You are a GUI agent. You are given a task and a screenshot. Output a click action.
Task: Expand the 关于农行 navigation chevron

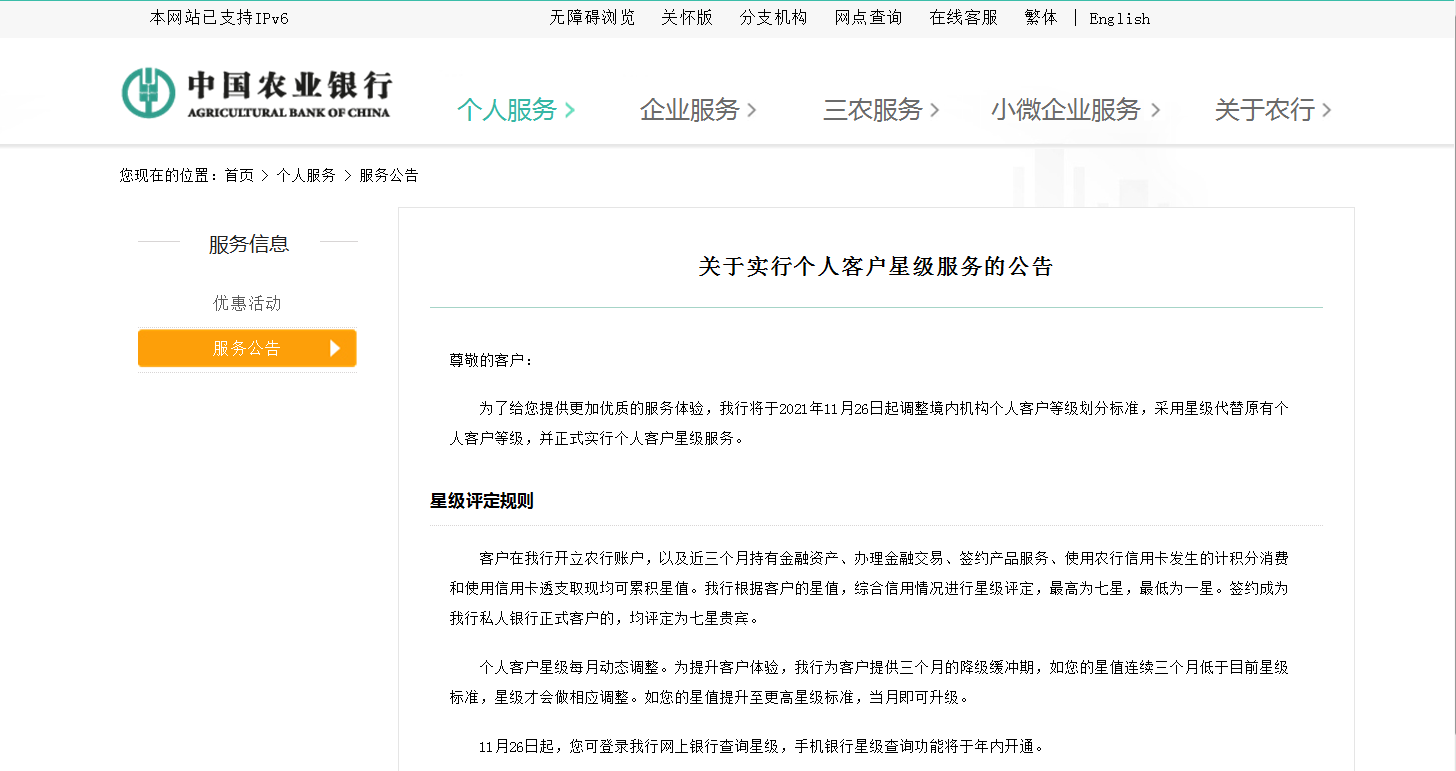[x=1328, y=111]
